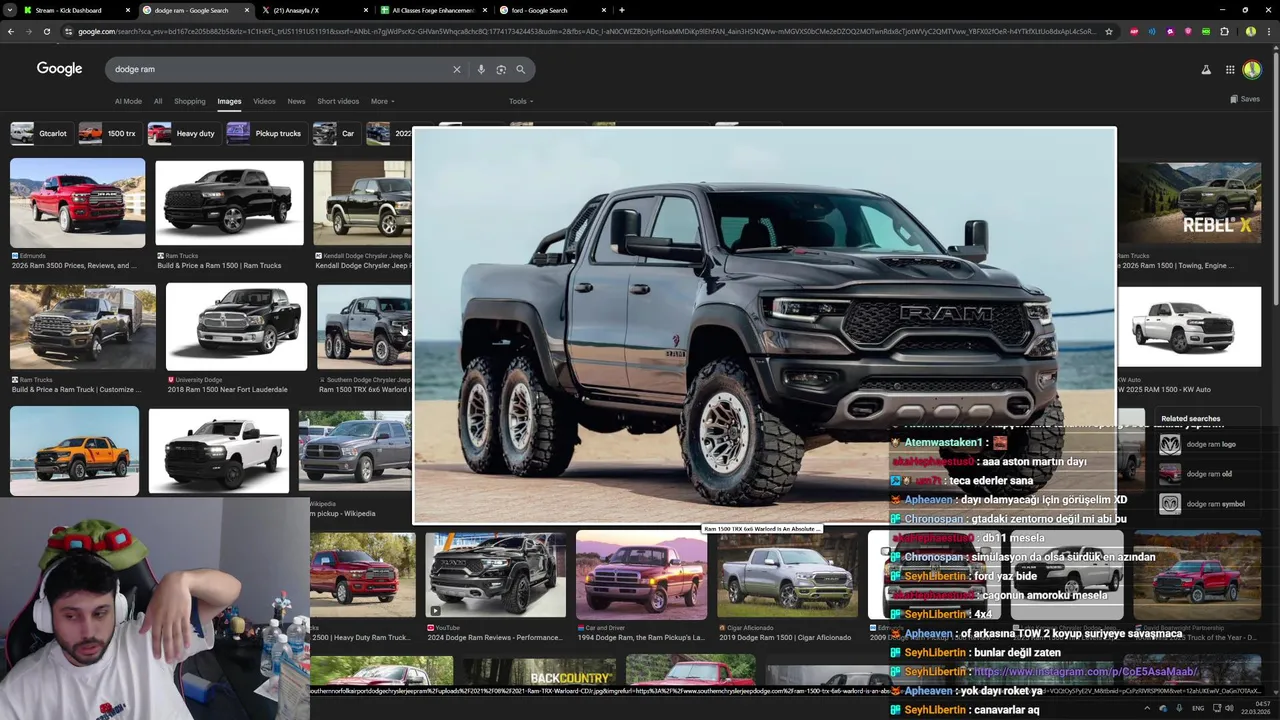Switch to AI Mode tab

pyautogui.click(x=128, y=101)
